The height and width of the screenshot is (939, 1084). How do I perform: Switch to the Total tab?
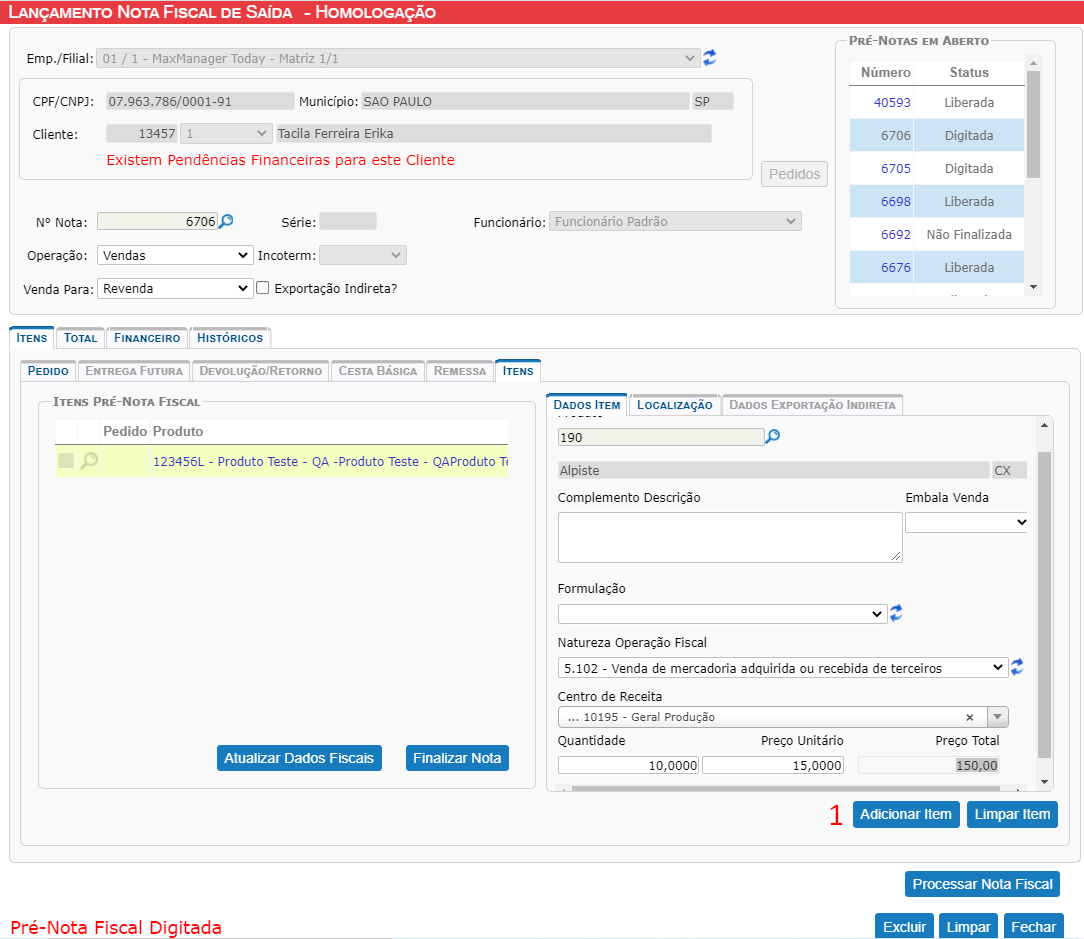(81, 338)
